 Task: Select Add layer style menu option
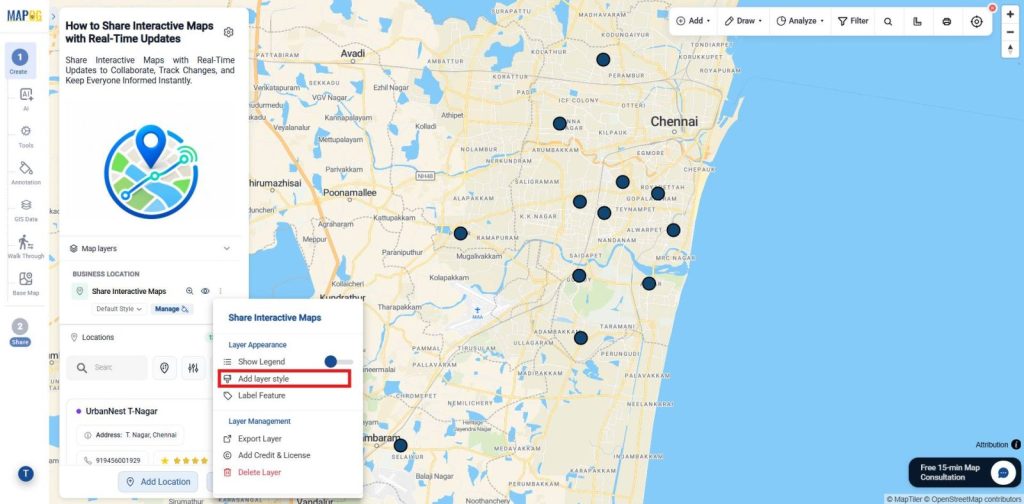[285, 379]
